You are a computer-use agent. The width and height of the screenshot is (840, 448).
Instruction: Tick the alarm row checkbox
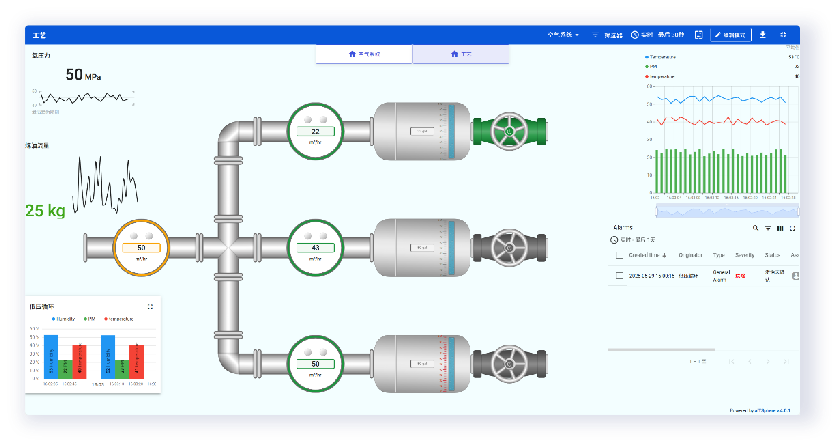[x=619, y=275]
